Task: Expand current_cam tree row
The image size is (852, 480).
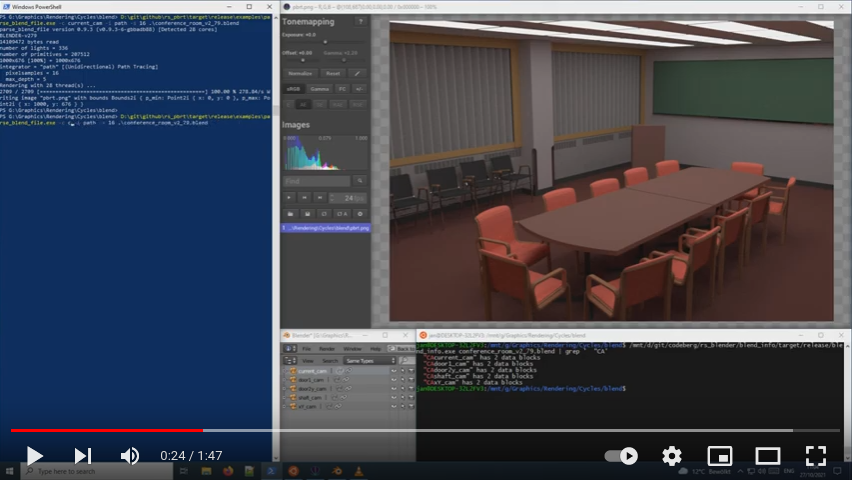Action: coord(285,371)
